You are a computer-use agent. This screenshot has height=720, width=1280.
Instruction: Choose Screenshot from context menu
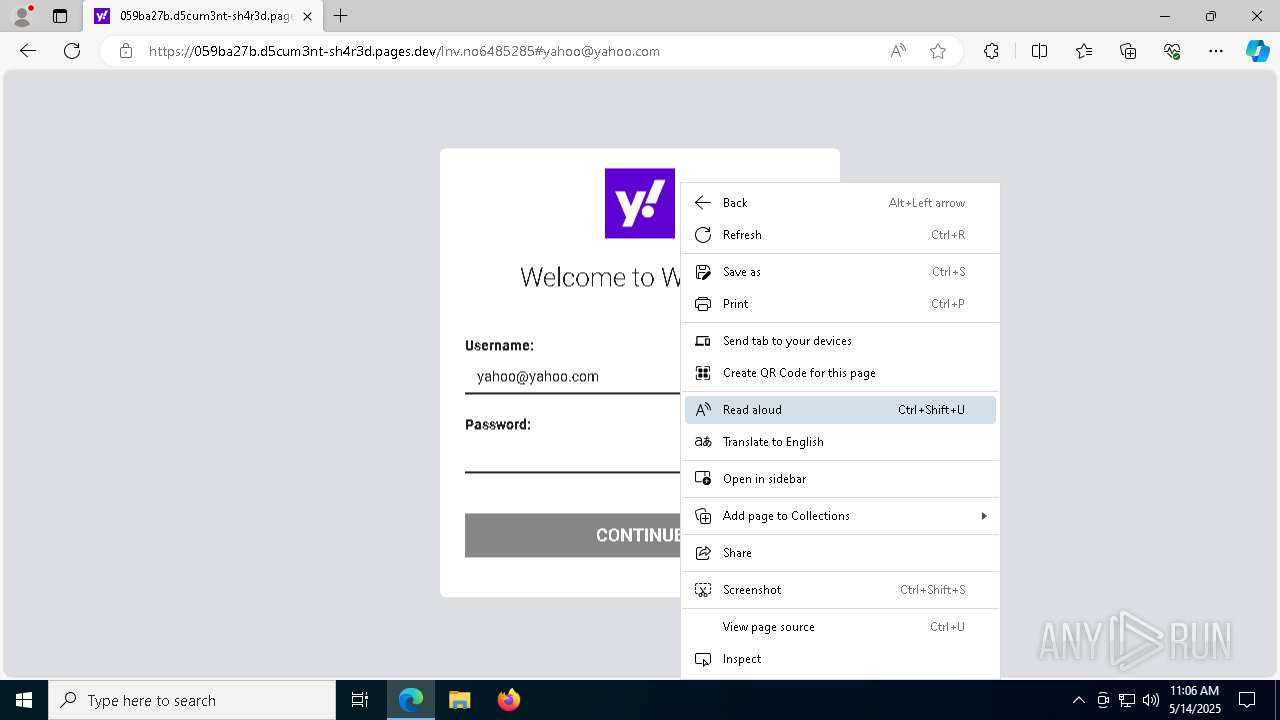(x=840, y=590)
